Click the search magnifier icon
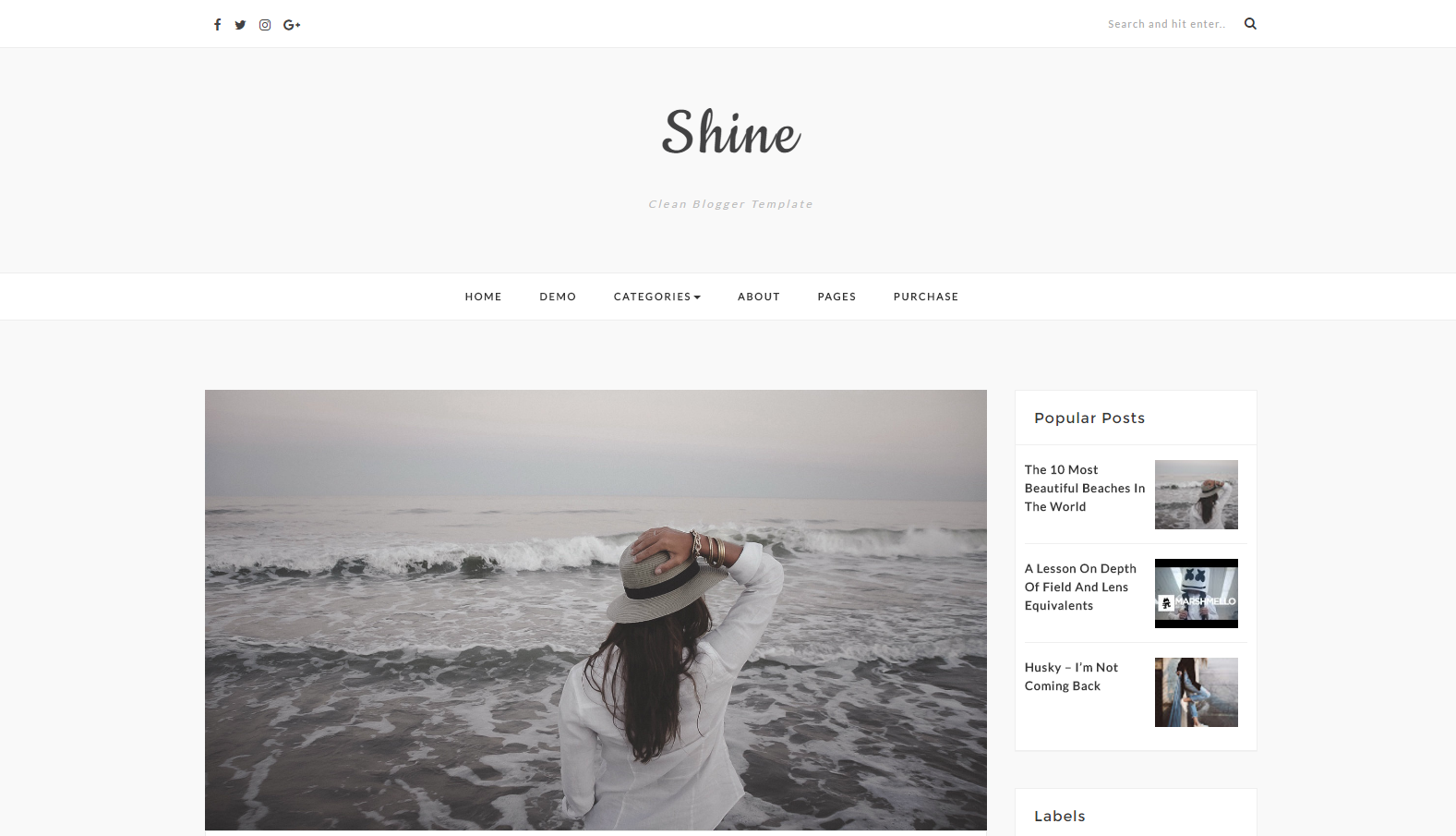 (x=1250, y=24)
